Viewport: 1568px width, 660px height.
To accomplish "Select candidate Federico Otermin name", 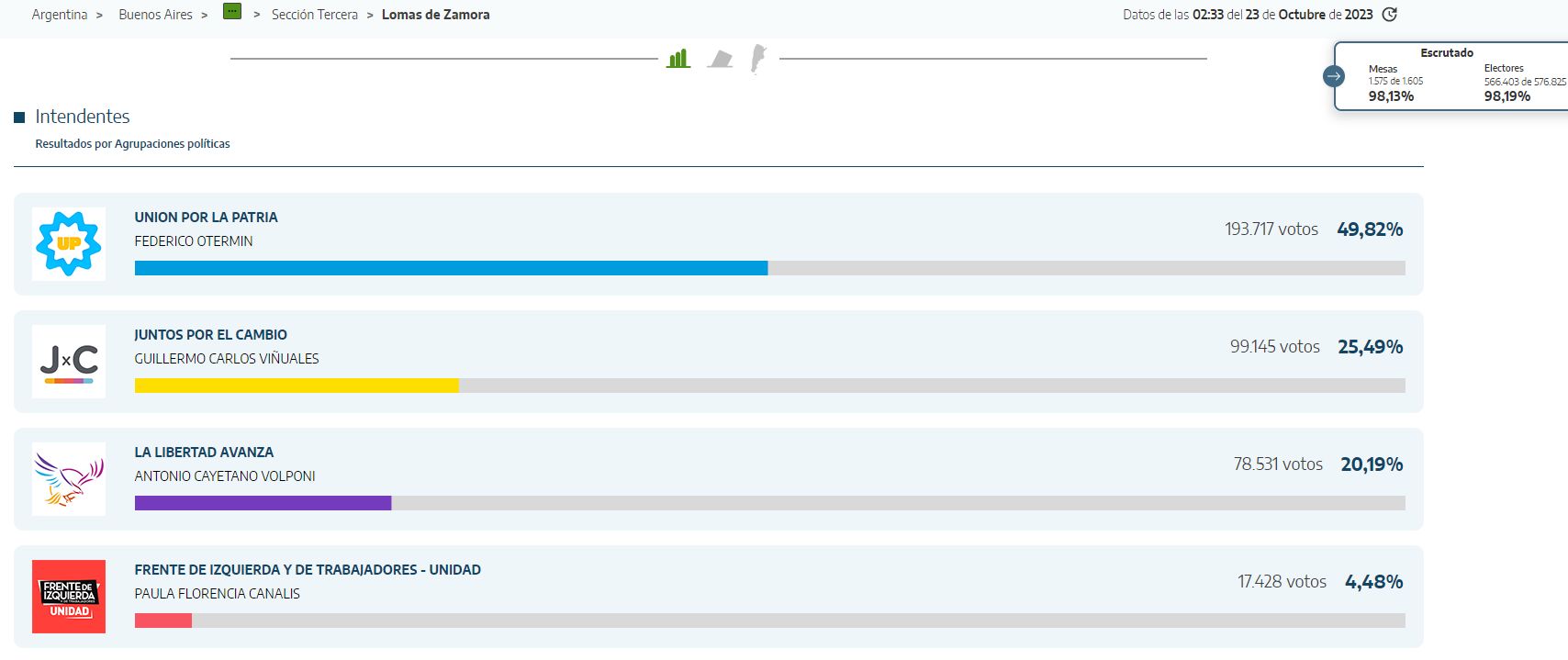I will 194,241.
